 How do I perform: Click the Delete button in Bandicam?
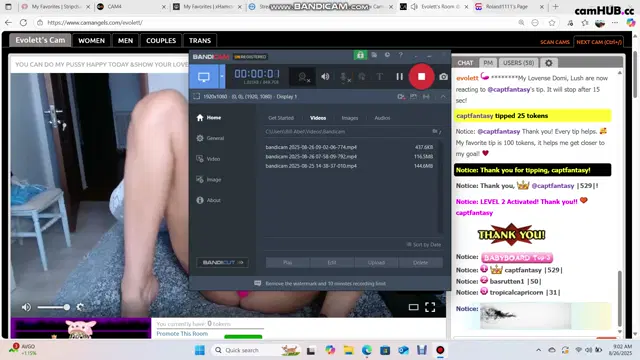(420, 262)
